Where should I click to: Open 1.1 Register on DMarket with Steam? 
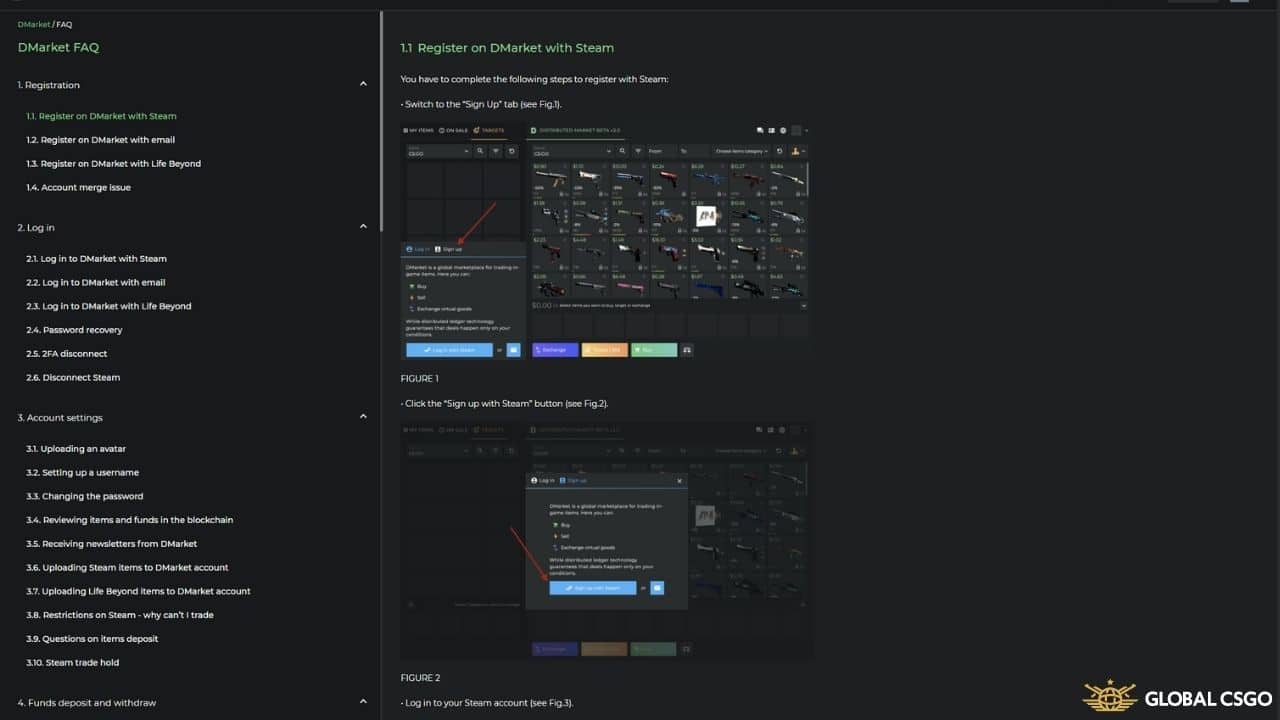[101, 116]
